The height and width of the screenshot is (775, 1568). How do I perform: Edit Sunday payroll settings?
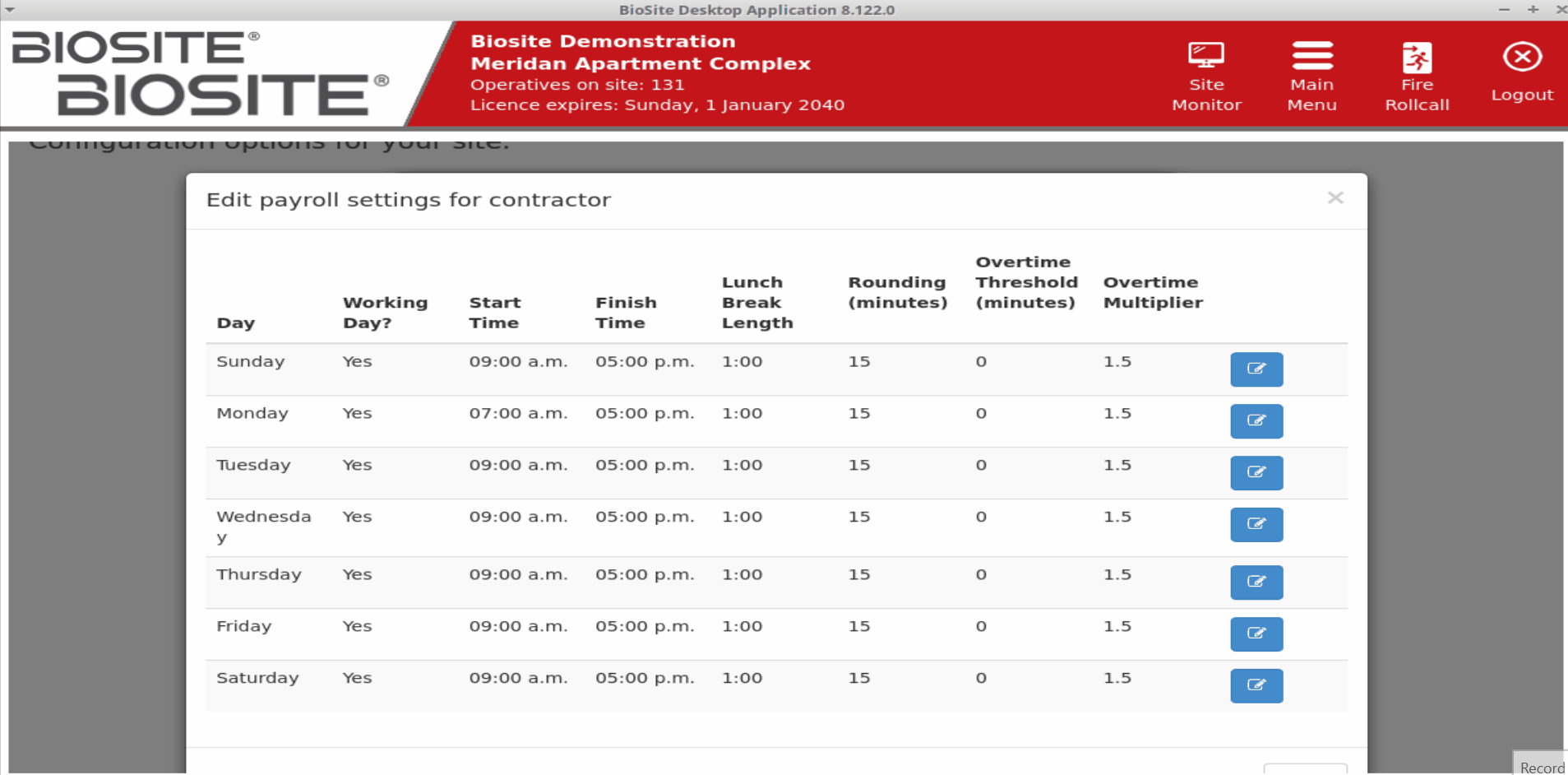(x=1256, y=369)
